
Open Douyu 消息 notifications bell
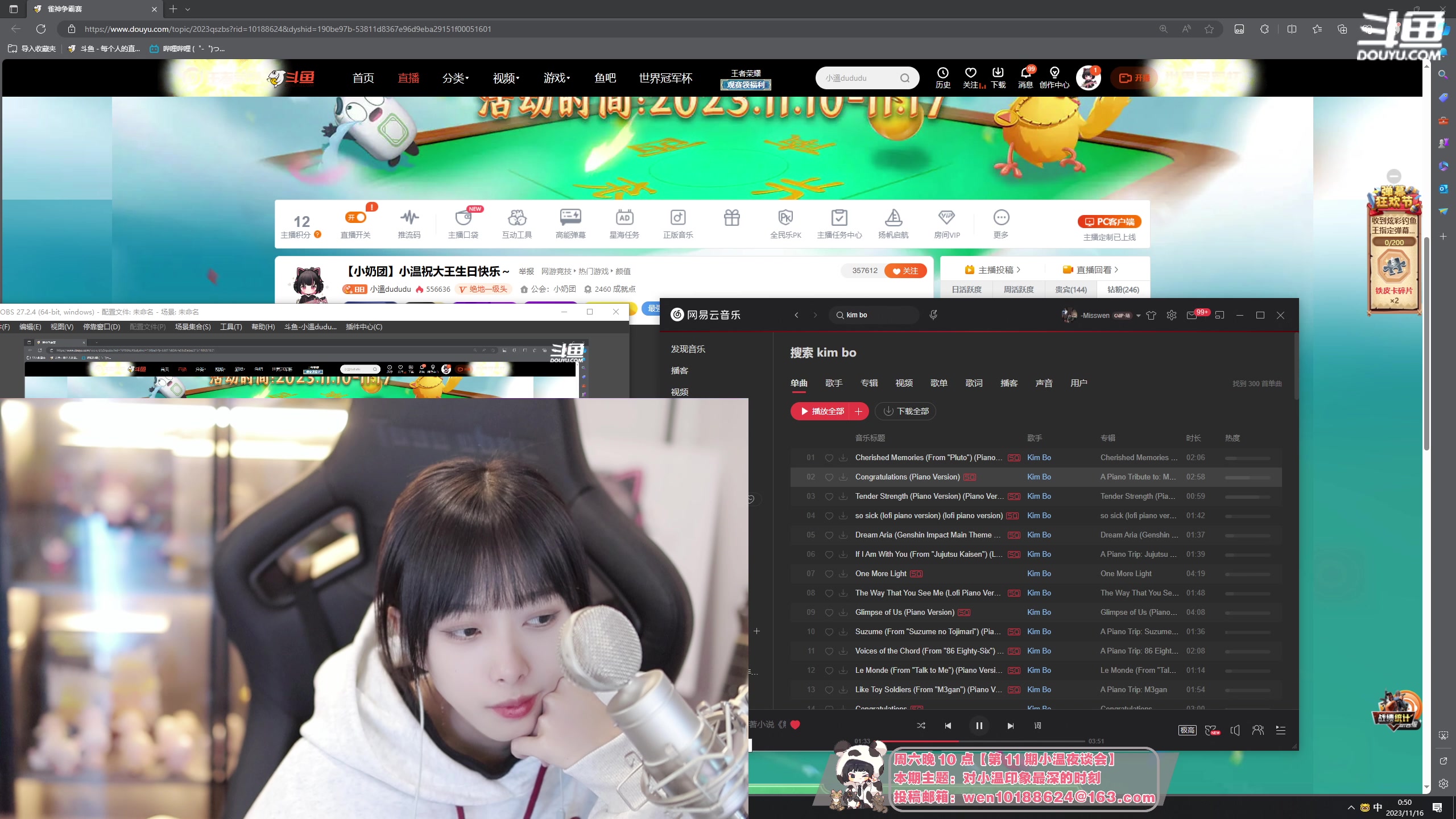coord(1025,78)
